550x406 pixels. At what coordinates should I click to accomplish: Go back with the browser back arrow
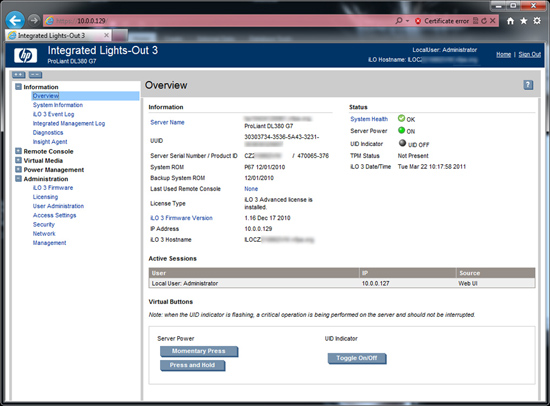(x=15, y=20)
